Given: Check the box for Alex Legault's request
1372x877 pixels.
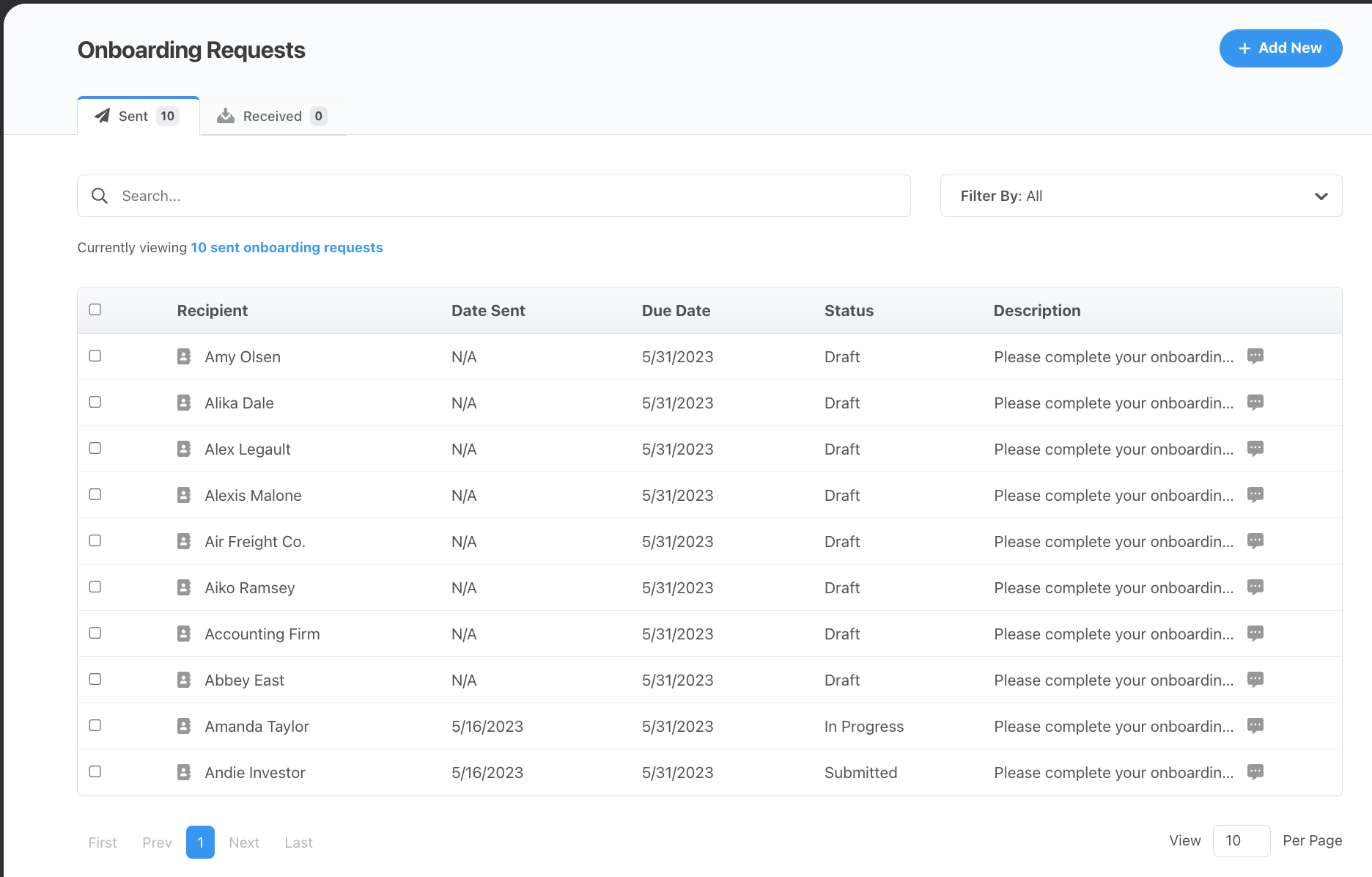Looking at the screenshot, I should pos(95,448).
